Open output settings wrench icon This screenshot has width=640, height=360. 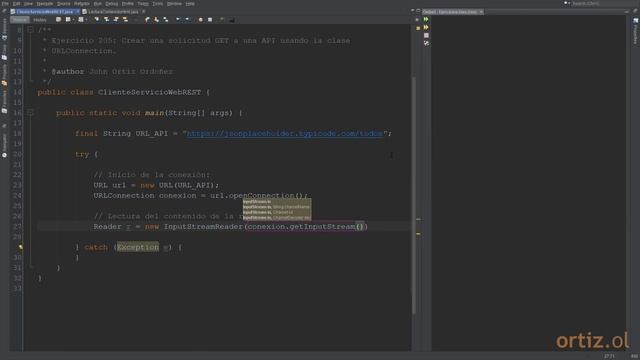click(426, 43)
